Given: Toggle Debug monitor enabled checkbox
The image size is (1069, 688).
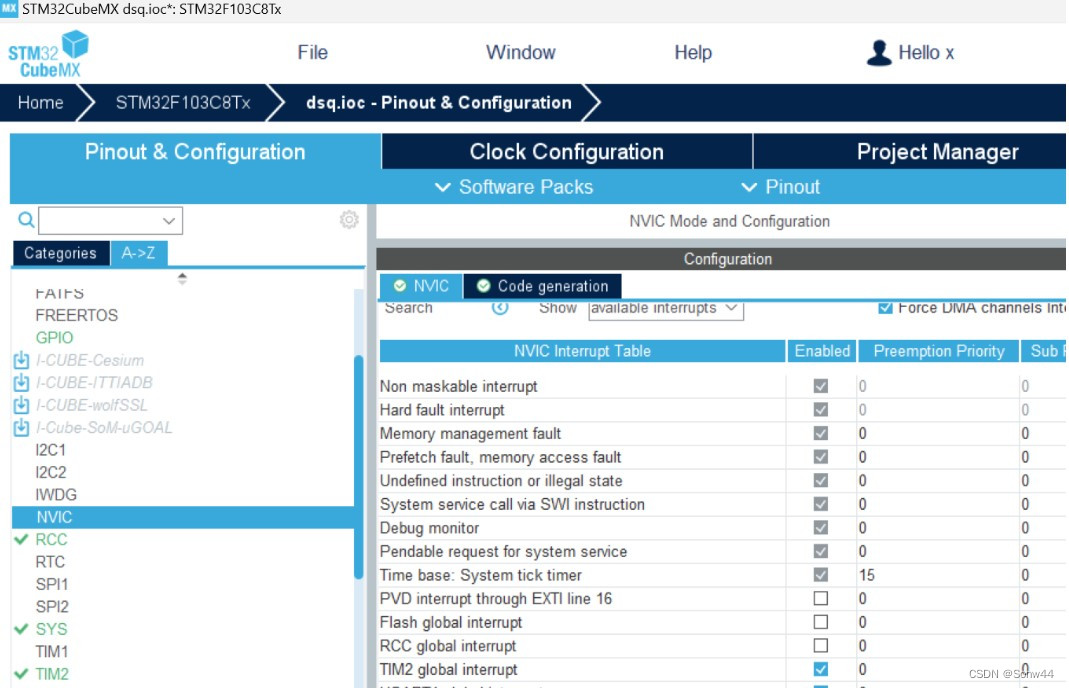Looking at the screenshot, I should pyautogui.click(x=821, y=528).
